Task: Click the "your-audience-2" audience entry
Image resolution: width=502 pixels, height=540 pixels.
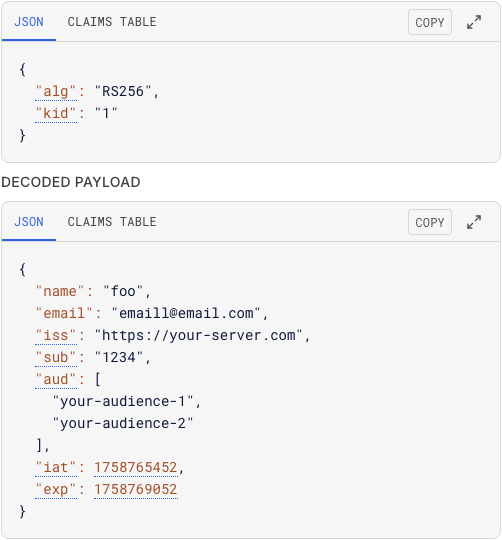Action: click(x=123, y=424)
